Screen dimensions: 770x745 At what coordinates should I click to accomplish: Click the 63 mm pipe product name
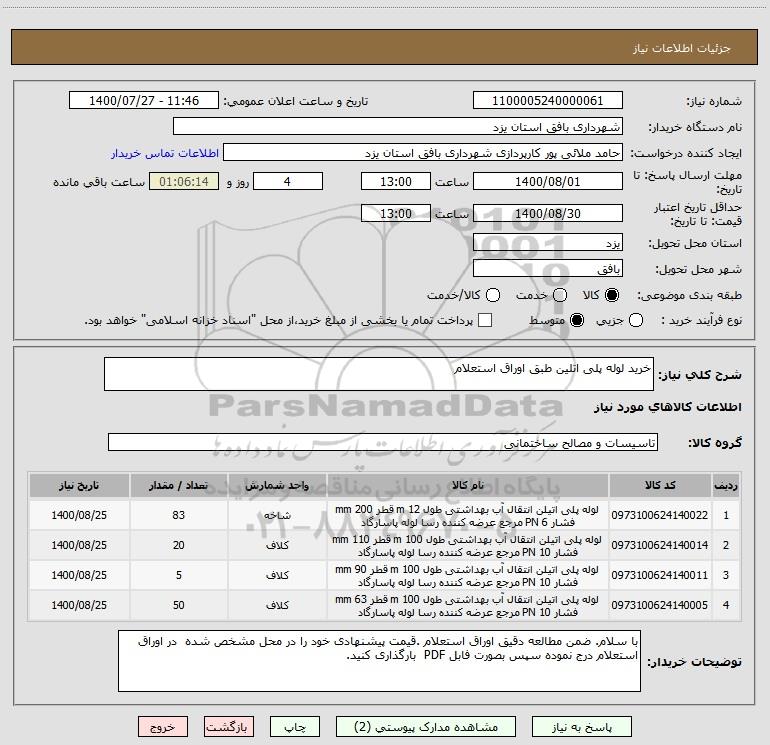(467, 606)
